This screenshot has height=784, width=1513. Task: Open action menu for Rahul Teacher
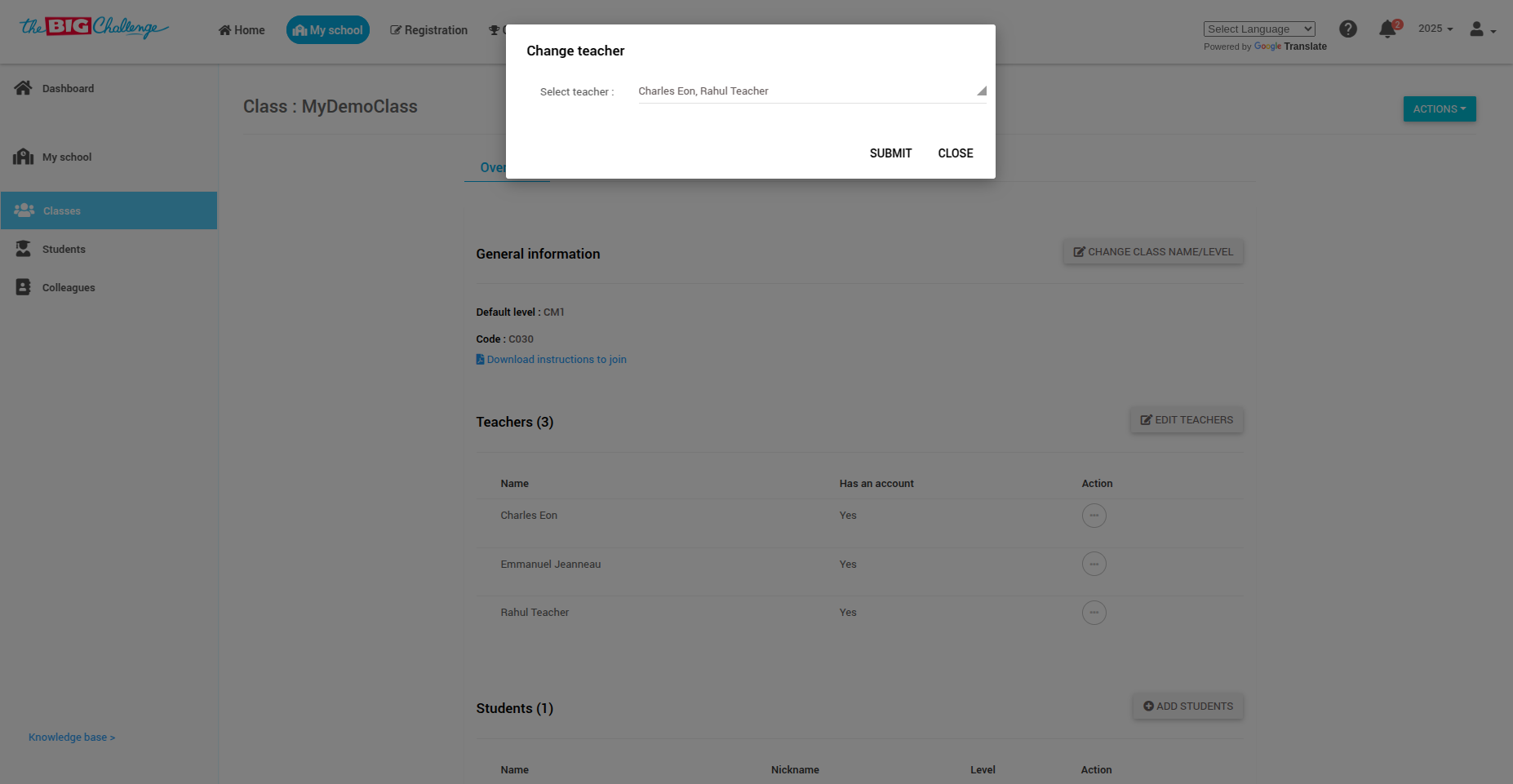pos(1094,613)
